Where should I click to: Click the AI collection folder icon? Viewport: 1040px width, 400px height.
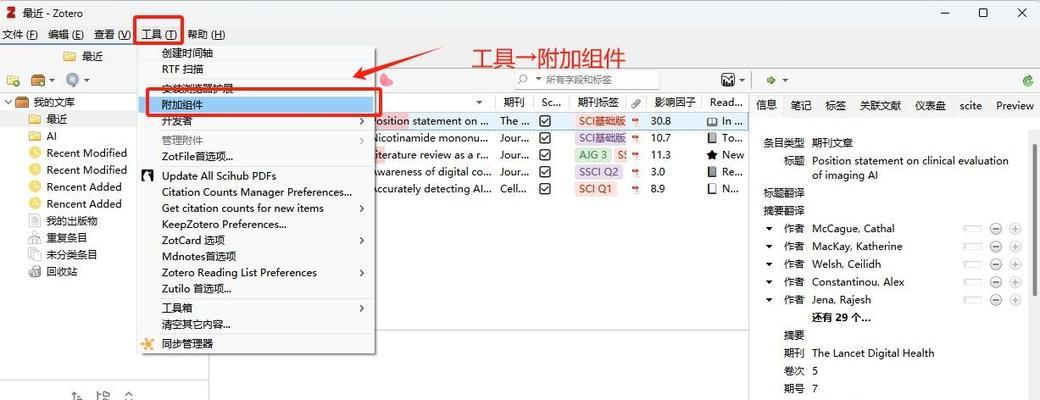click(x=34, y=136)
